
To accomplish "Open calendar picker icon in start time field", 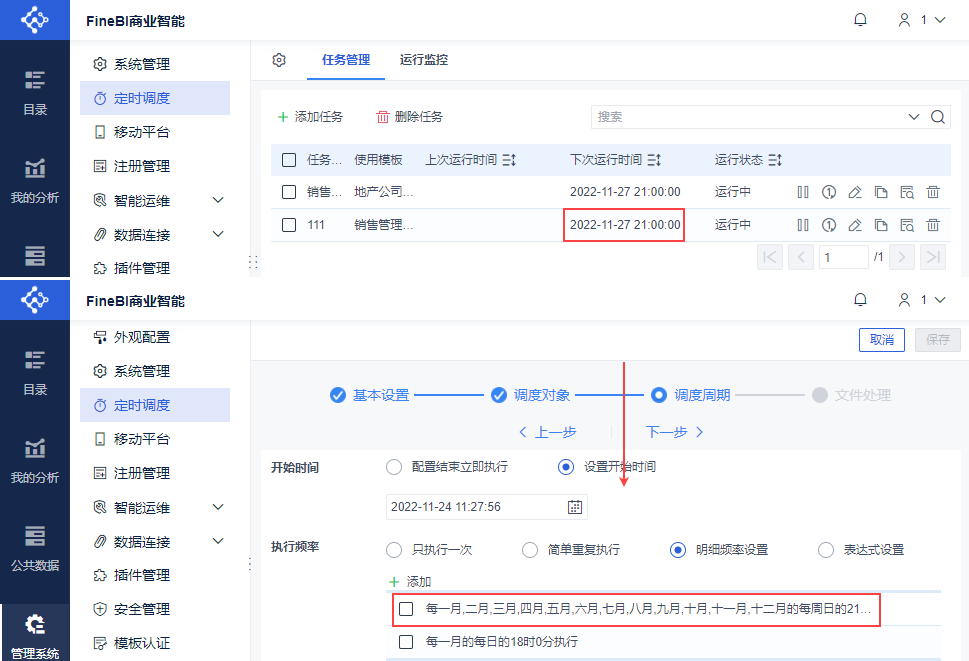I will coord(575,507).
